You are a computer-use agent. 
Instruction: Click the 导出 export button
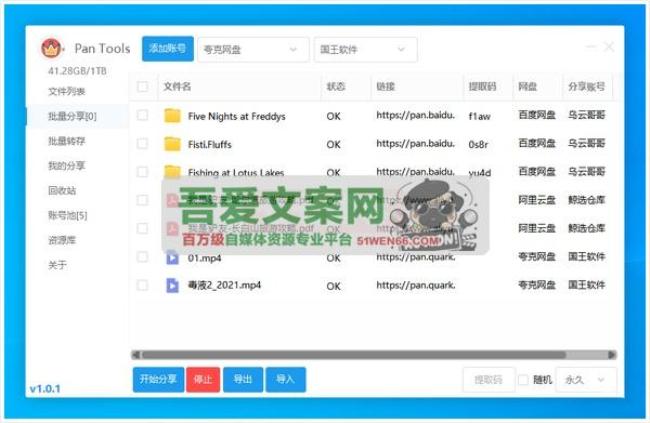(243, 379)
